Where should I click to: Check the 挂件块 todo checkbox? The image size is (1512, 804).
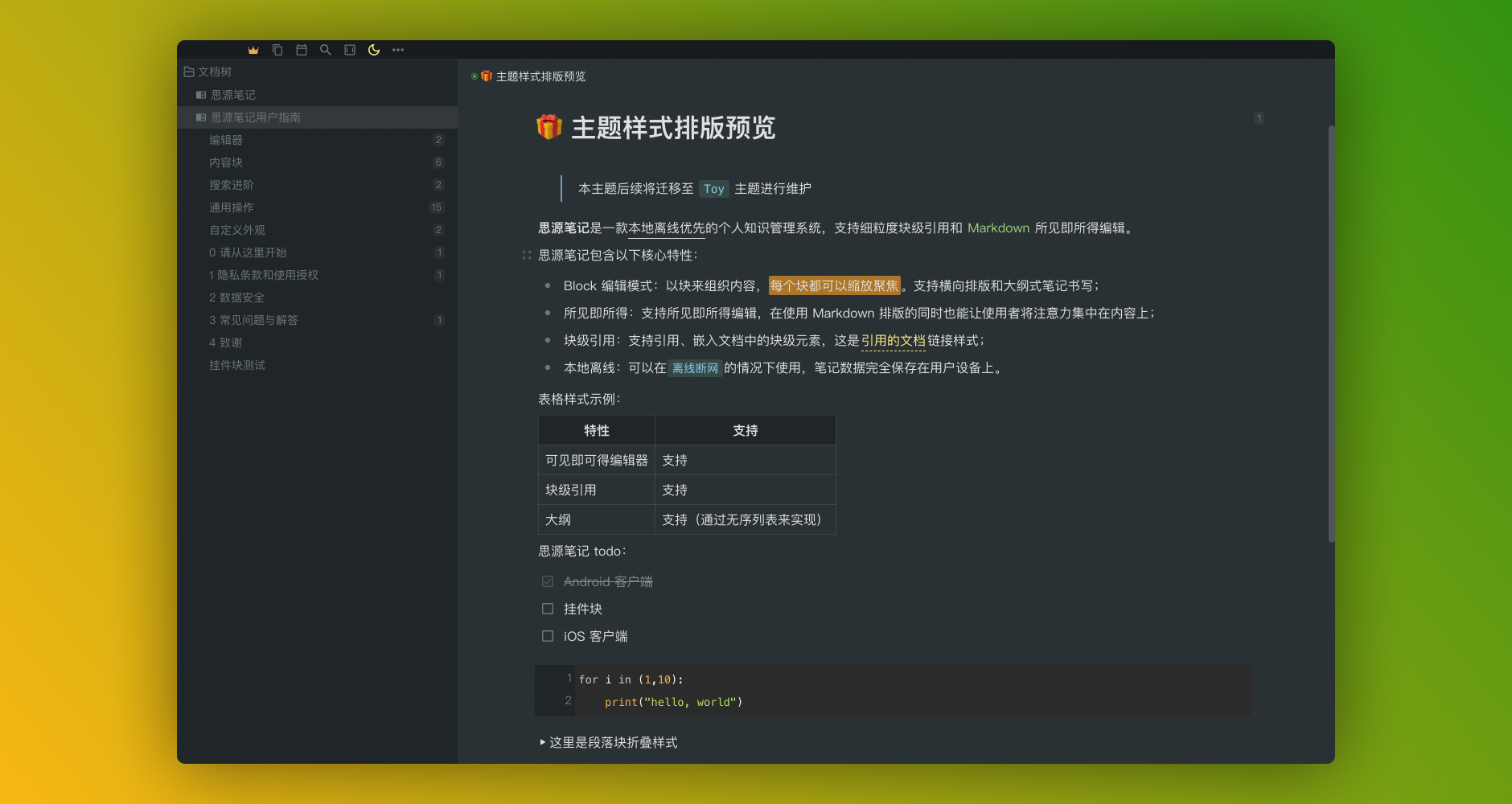548,609
